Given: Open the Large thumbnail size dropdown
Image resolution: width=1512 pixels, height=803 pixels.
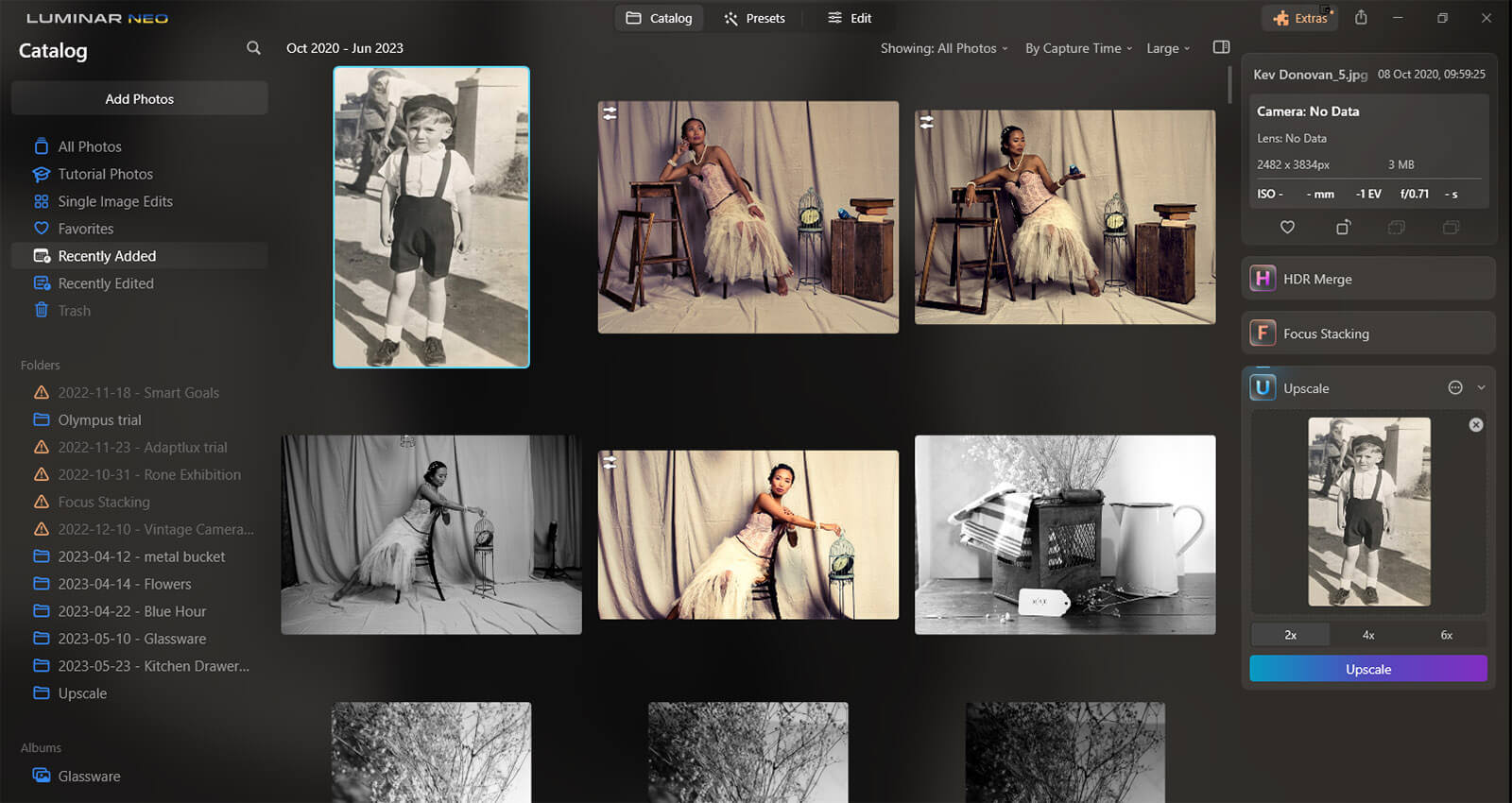Looking at the screenshot, I should (x=1167, y=48).
